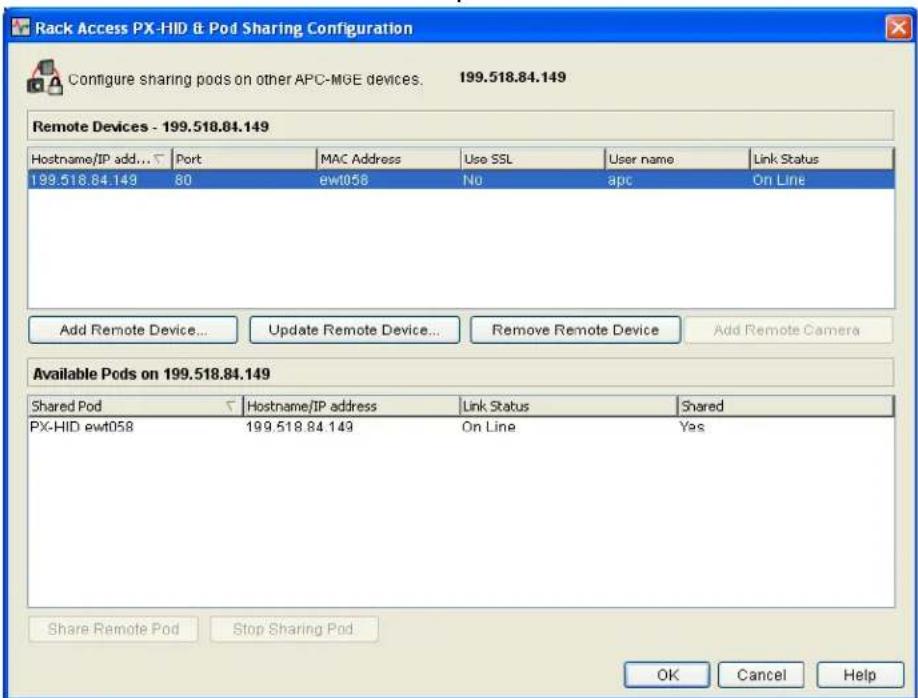Image resolution: width=918 pixels, height=698 pixels.
Task: Sort by Use SSL column header
Action: tap(532, 159)
